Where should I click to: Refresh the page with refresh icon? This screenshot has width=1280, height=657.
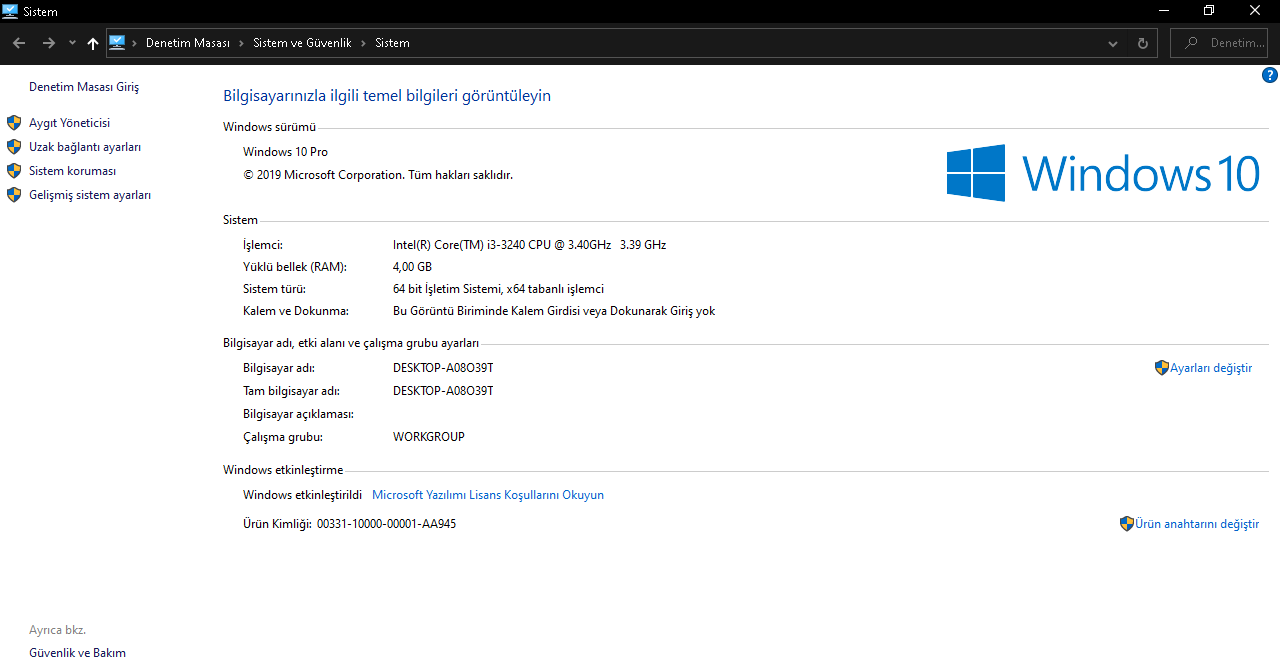(x=1143, y=43)
